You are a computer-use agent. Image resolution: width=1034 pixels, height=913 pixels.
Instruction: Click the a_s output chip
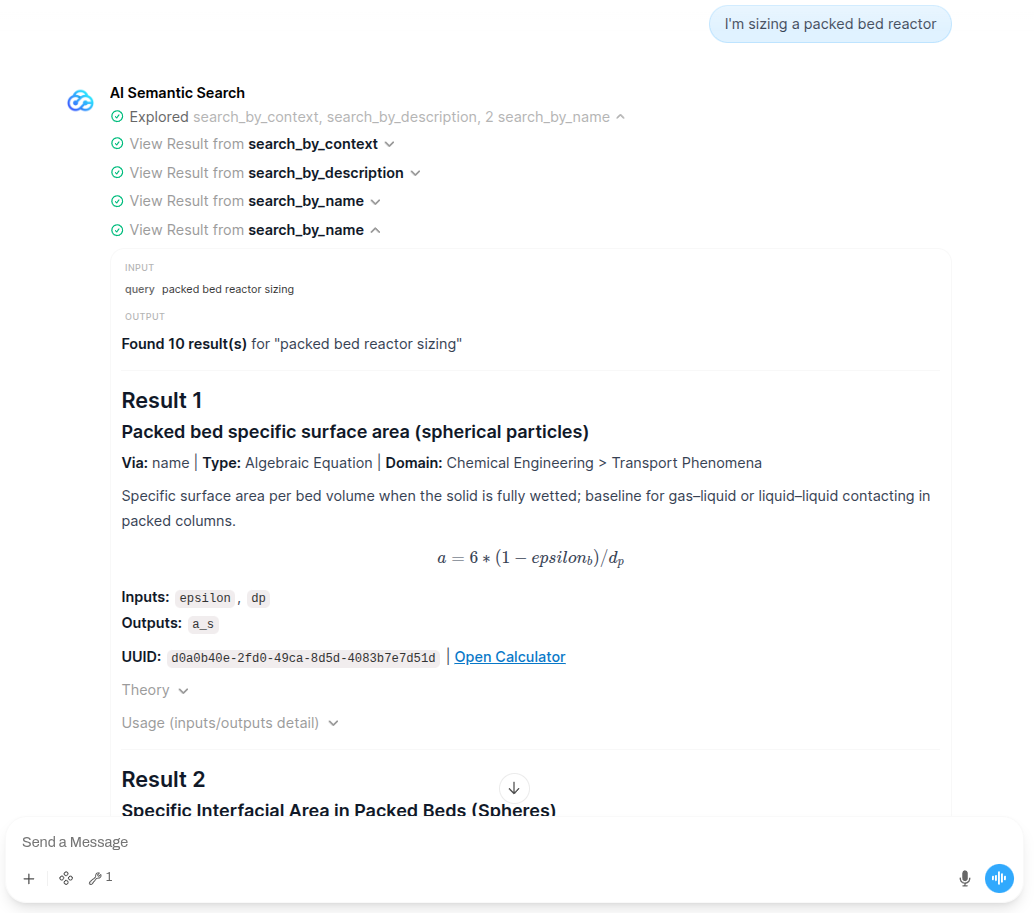tap(202, 624)
